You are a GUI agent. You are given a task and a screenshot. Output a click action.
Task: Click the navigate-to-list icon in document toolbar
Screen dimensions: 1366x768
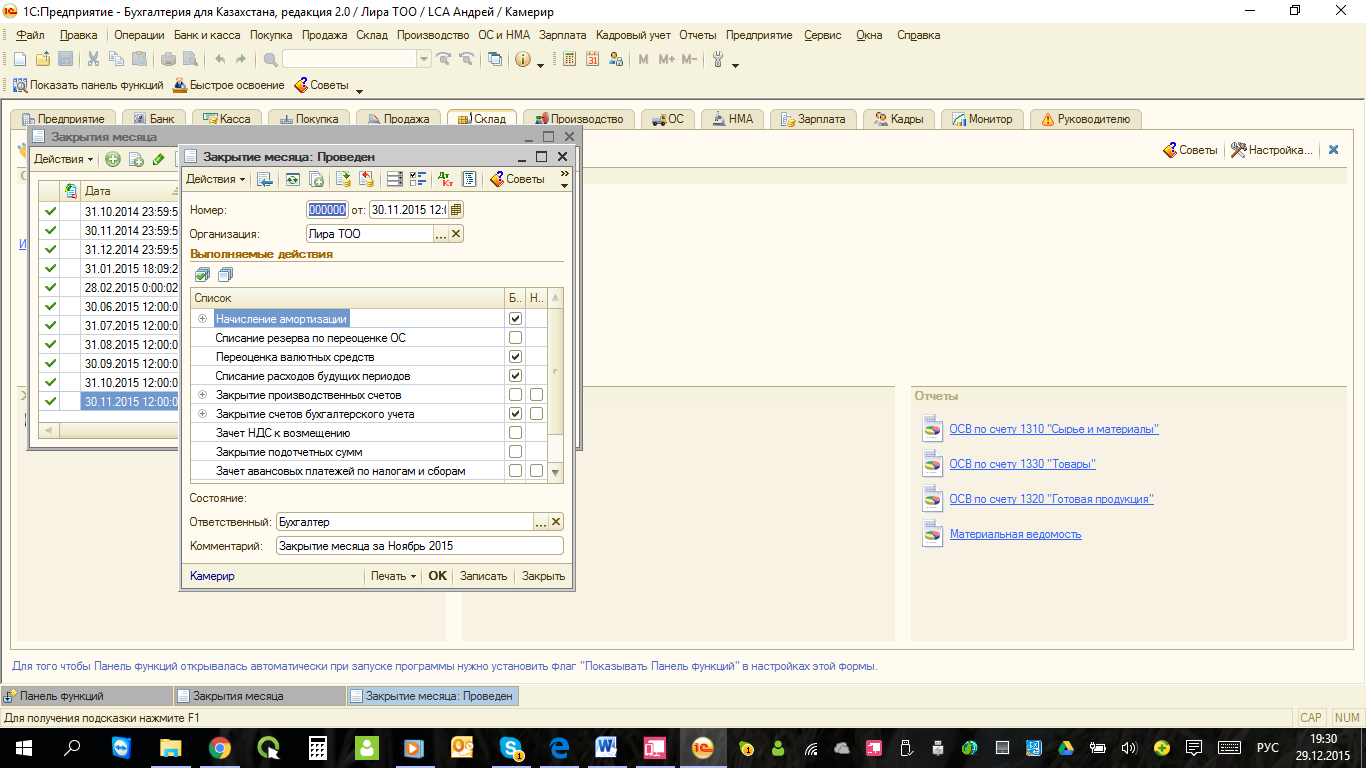[264, 179]
